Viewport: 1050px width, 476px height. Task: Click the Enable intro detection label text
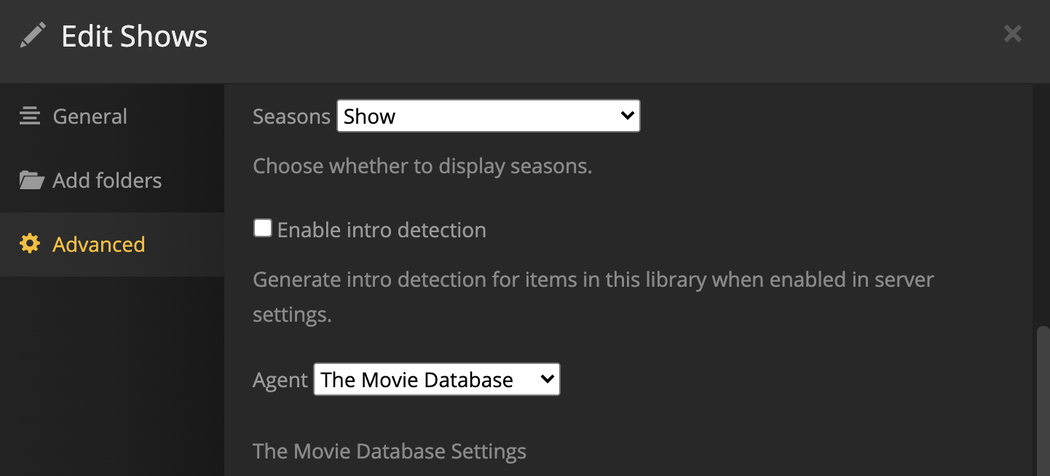coord(381,230)
